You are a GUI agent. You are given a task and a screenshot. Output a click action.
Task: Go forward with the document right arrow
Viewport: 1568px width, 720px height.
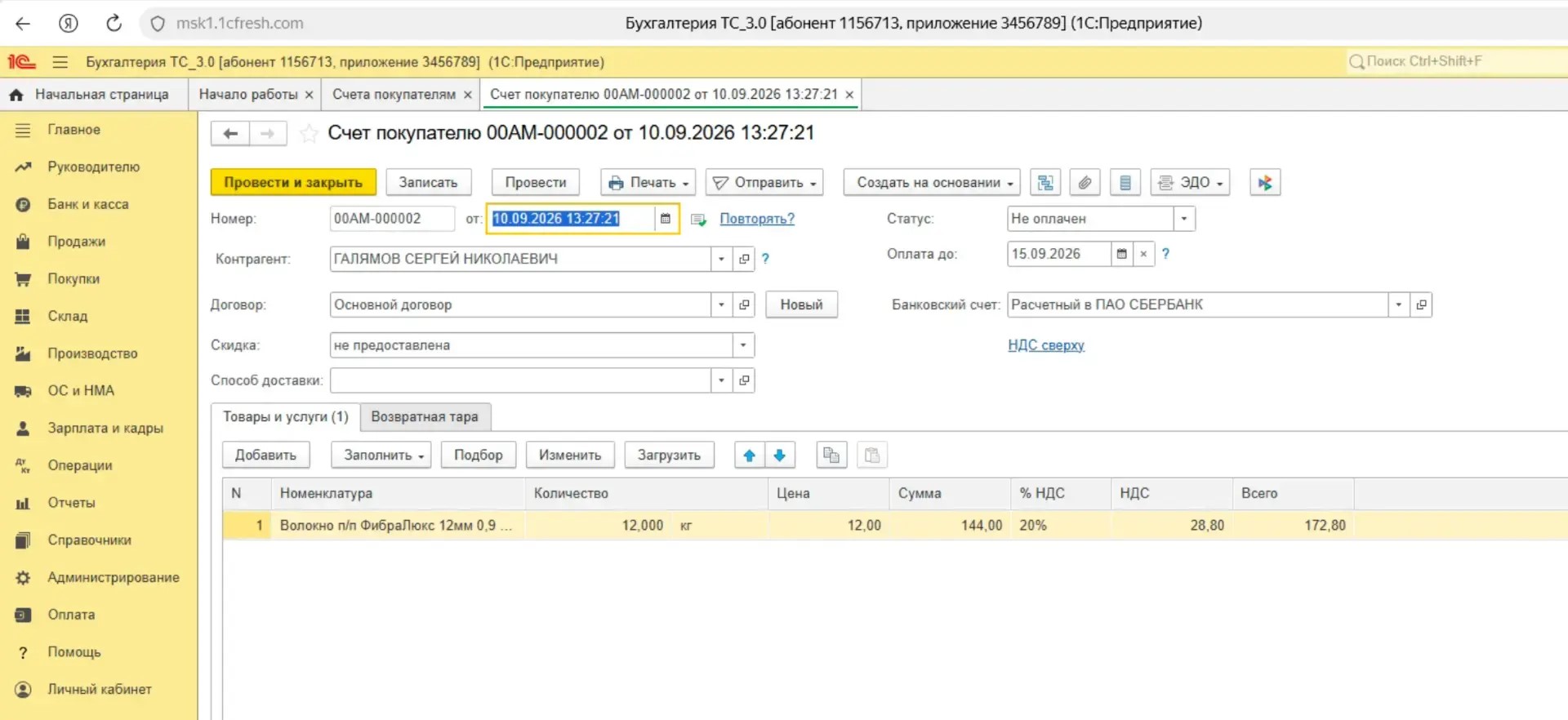pyautogui.click(x=268, y=133)
